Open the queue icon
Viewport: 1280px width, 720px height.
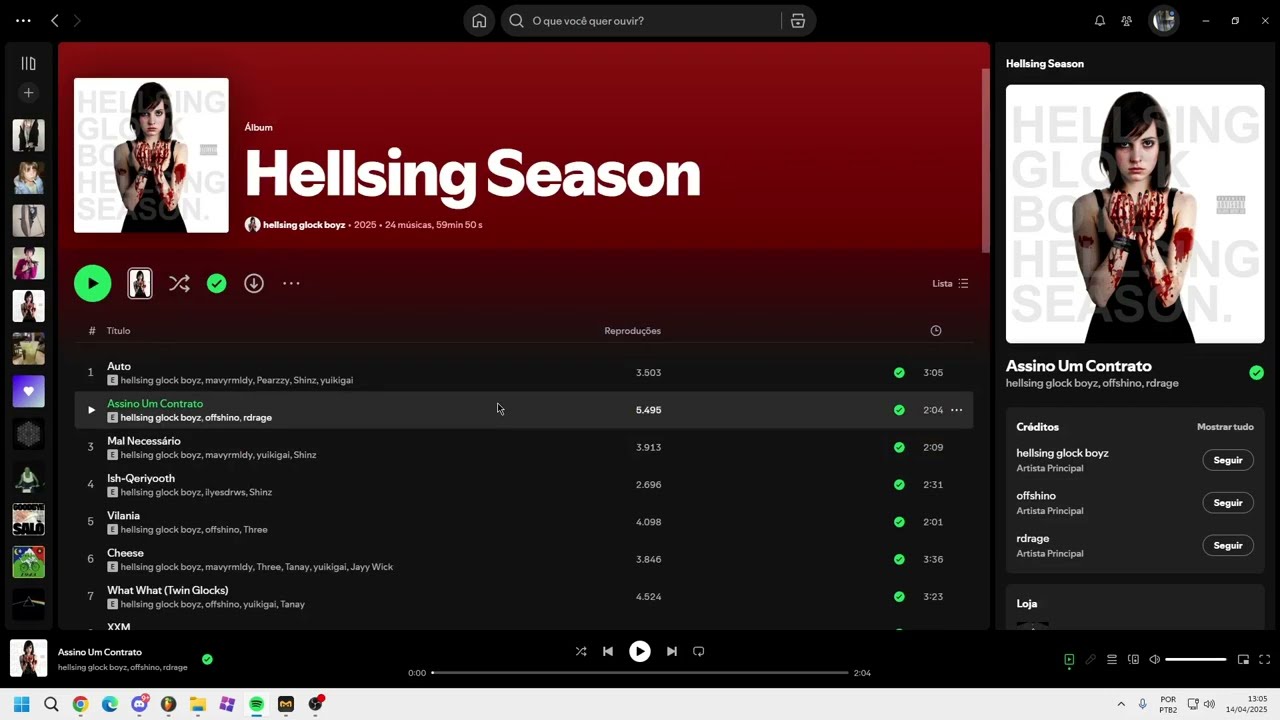point(1112,659)
